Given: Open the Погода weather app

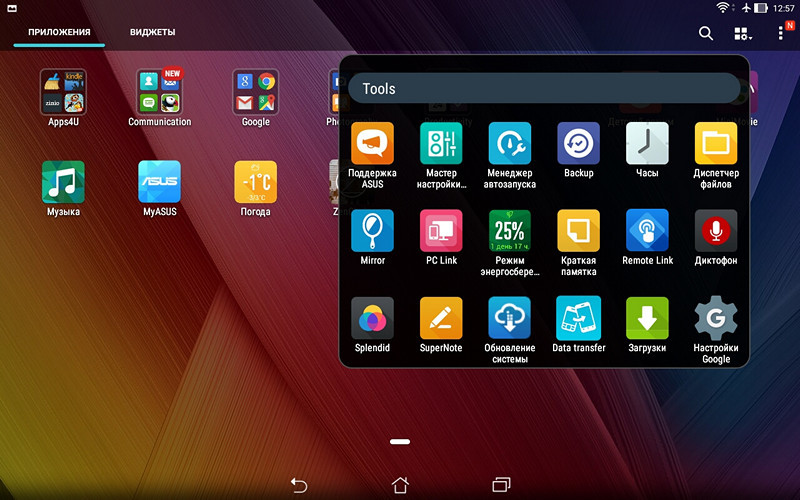Looking at the screenshot, I should click(256, 182).
